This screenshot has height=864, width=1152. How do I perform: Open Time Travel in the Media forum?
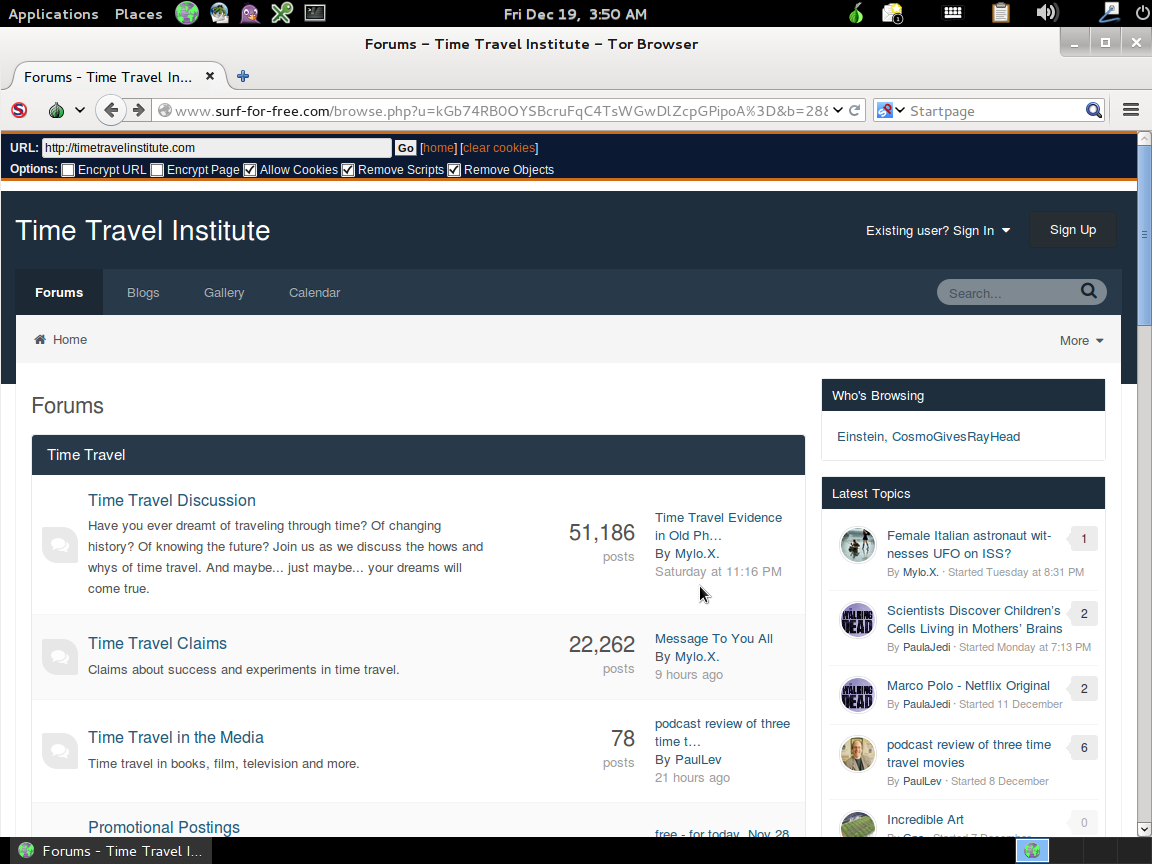click(x=176, y=738)
